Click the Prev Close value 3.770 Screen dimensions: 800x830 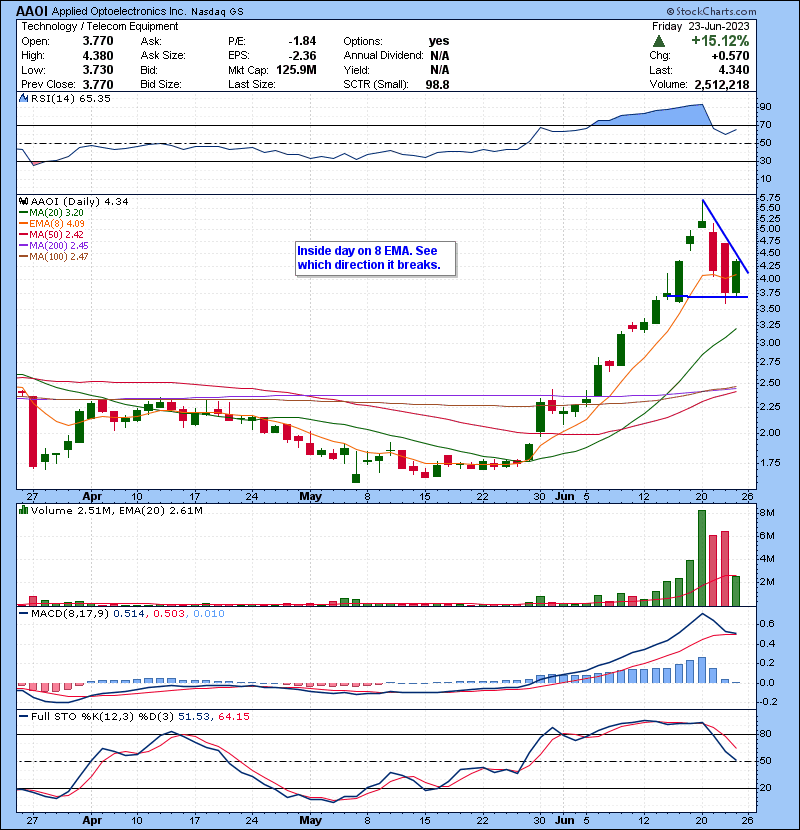click(x=98, y=85)
